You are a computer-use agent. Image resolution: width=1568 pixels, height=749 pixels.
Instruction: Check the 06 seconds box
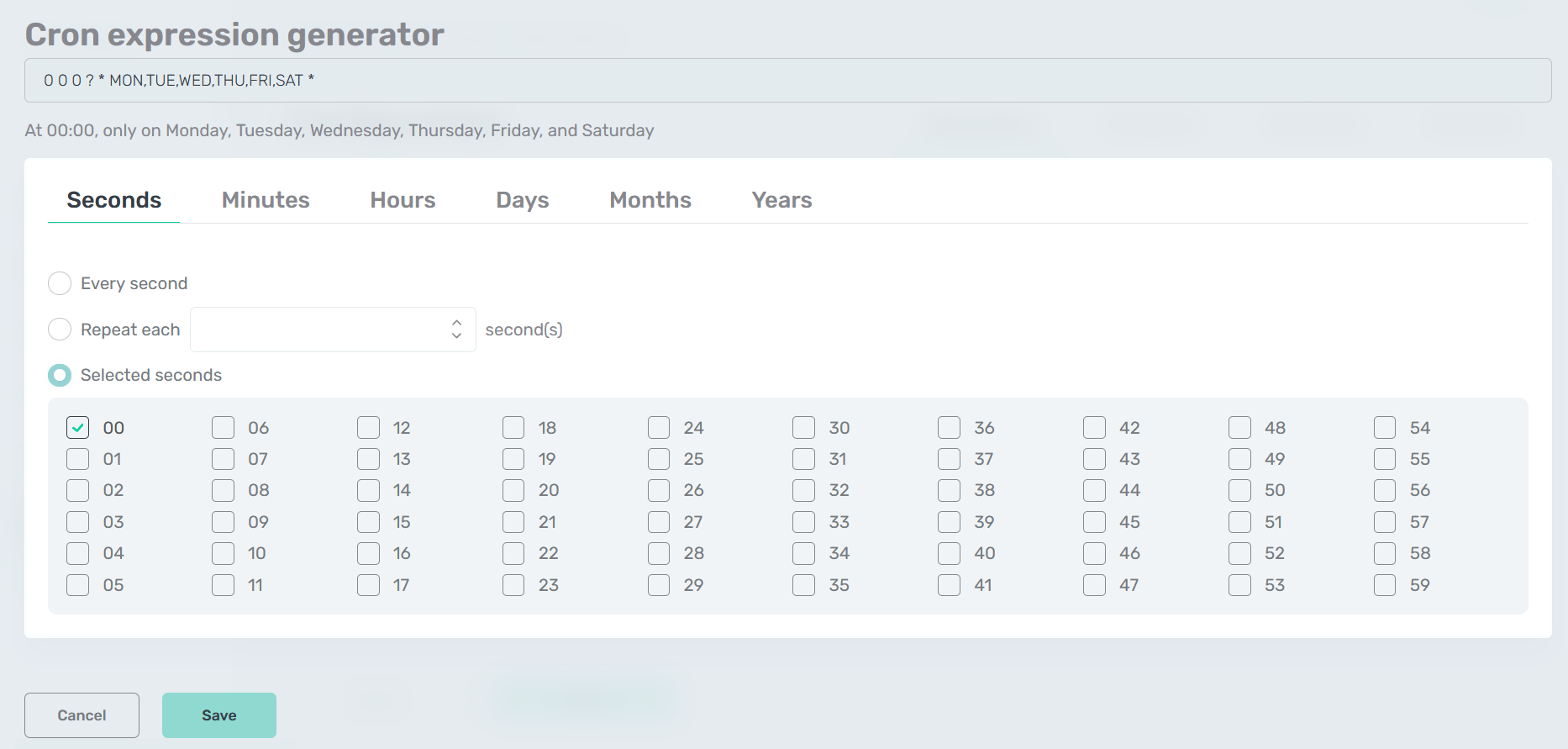224,428
